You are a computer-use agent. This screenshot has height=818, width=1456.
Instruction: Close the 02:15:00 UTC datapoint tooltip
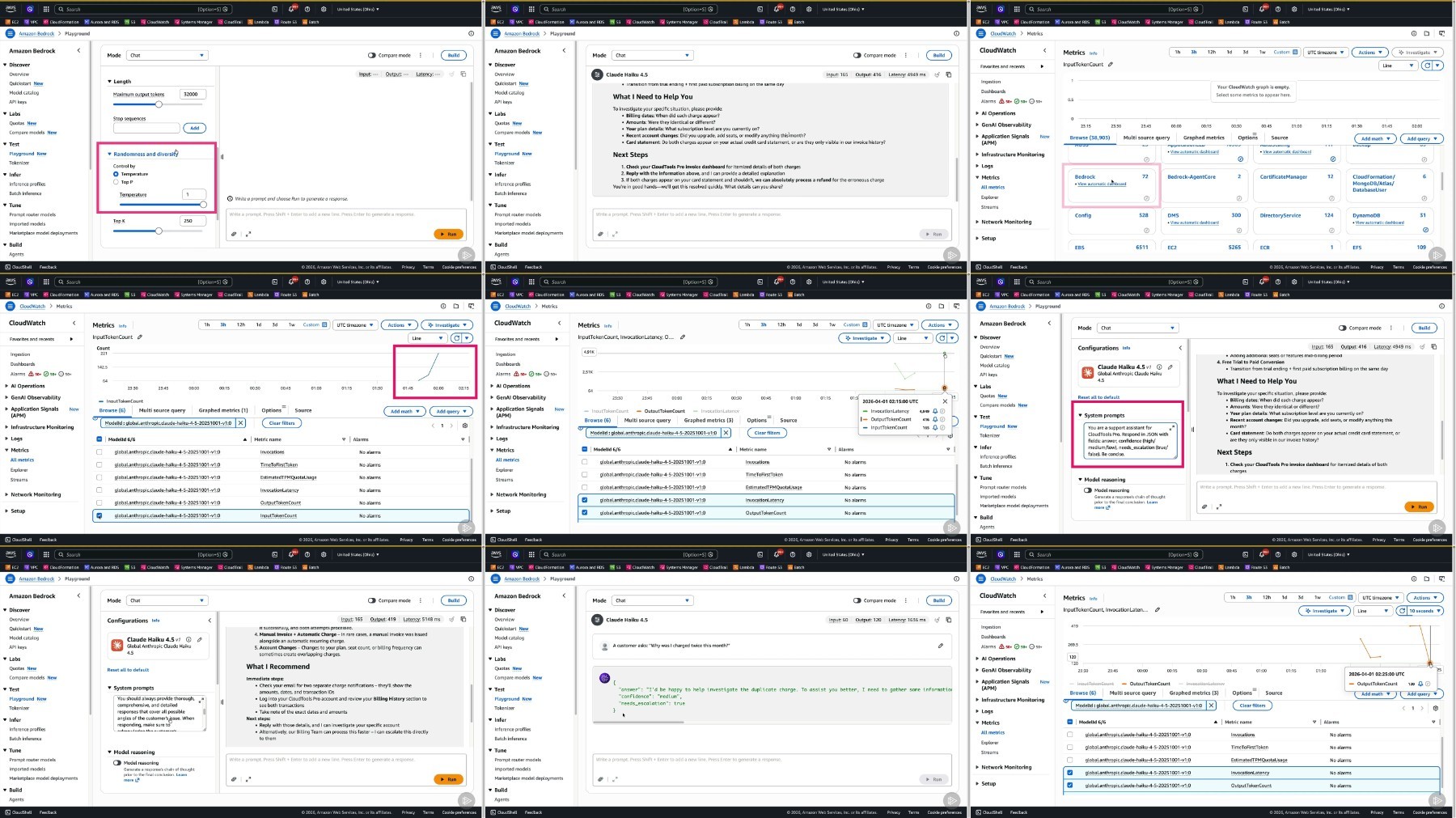(x=945, y=401)
